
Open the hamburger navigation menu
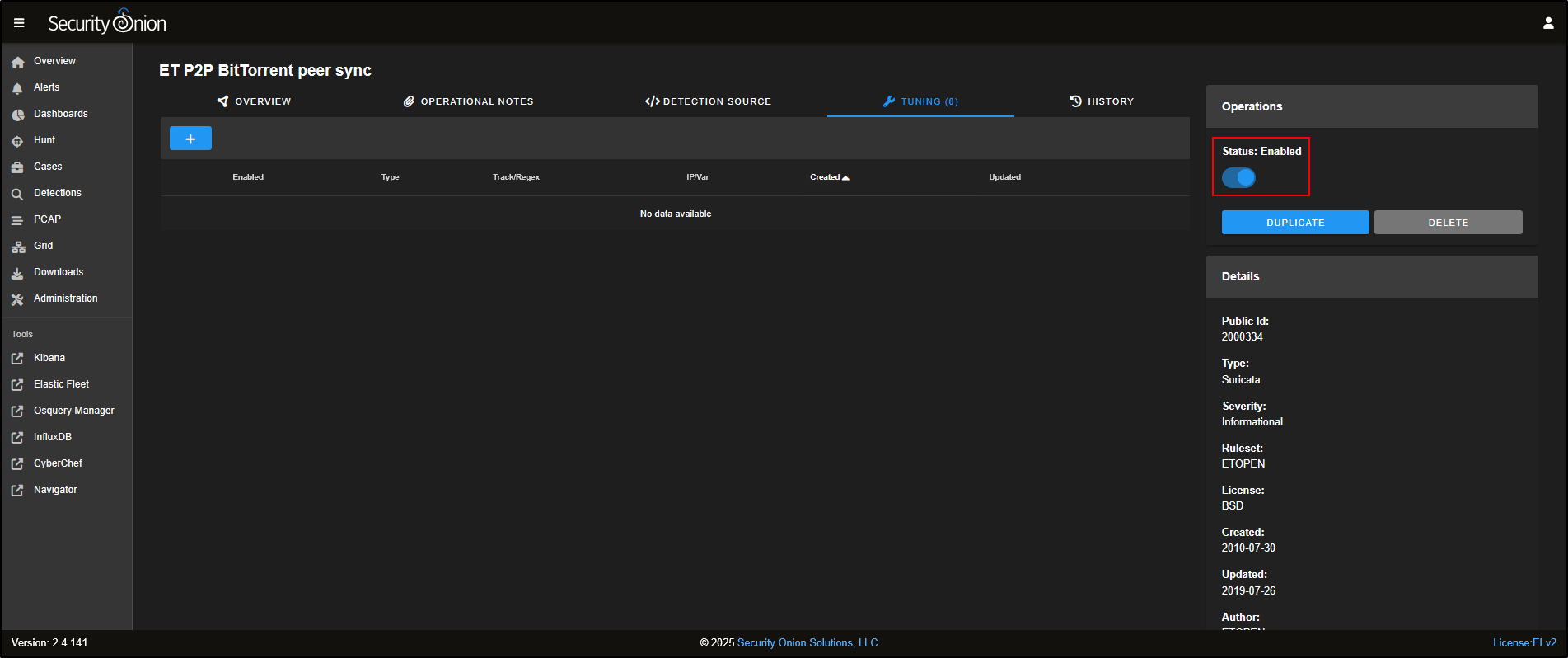(19, 23)
